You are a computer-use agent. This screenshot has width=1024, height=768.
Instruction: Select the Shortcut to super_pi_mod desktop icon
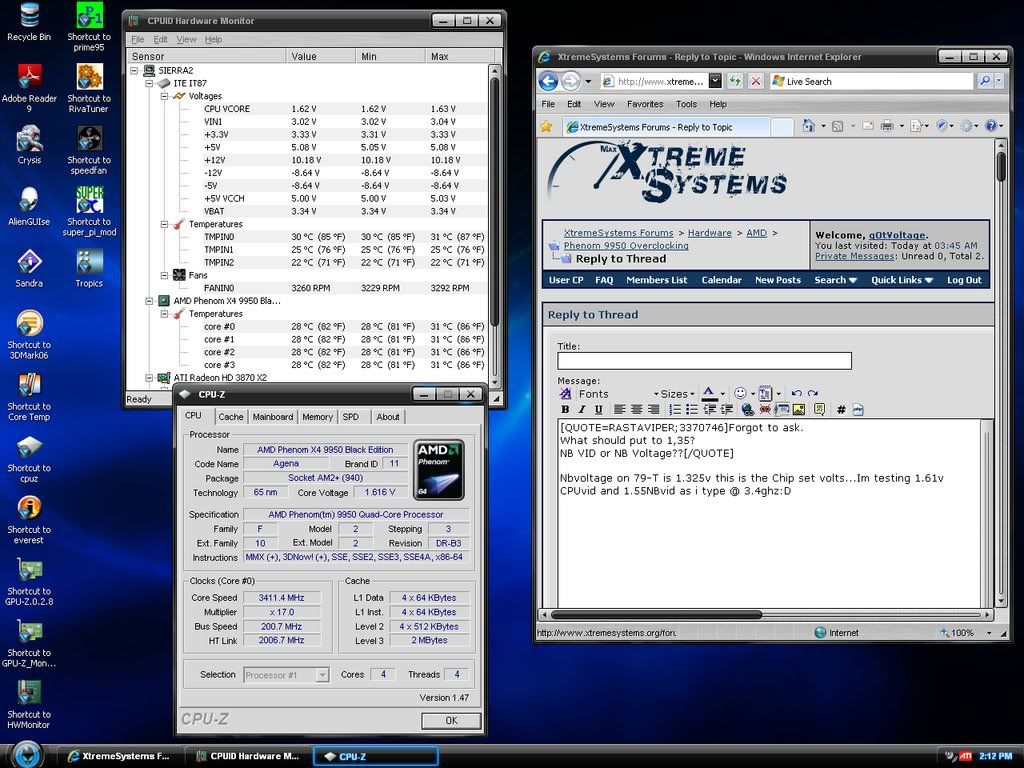pos(89,211)
